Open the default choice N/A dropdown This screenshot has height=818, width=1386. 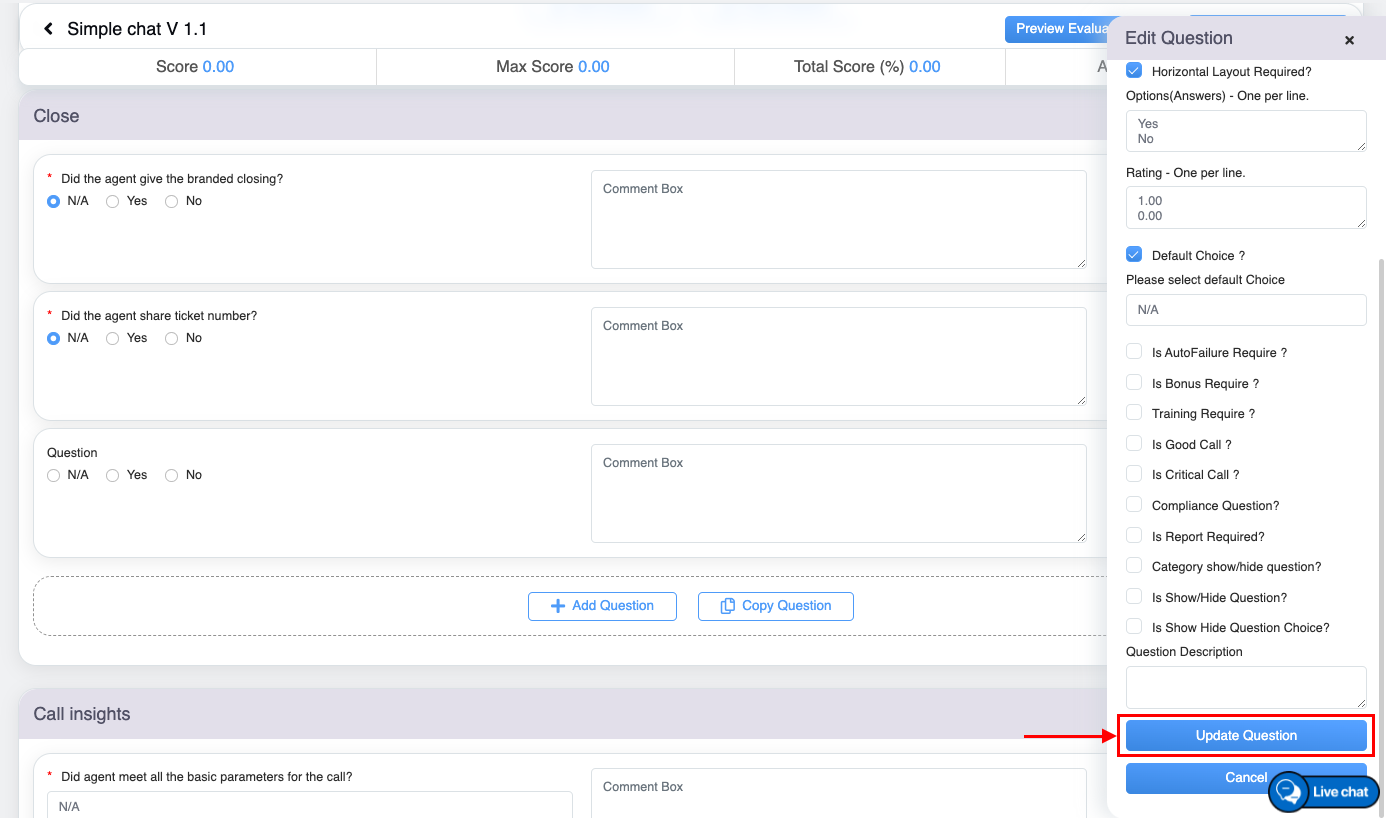click(1245, 310)
